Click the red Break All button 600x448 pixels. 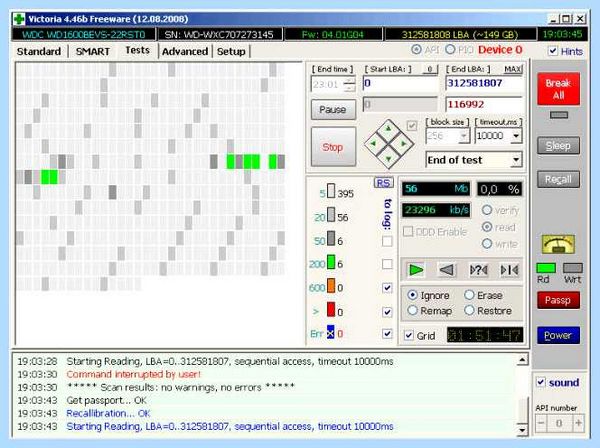click(x=558, y=89)
